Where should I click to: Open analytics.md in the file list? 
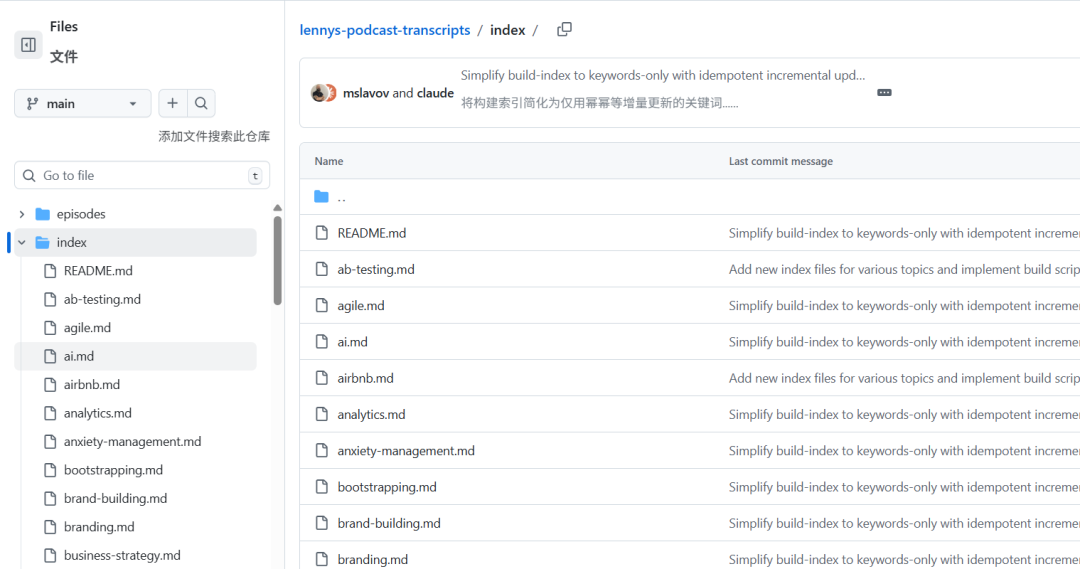tap(371, 414)
